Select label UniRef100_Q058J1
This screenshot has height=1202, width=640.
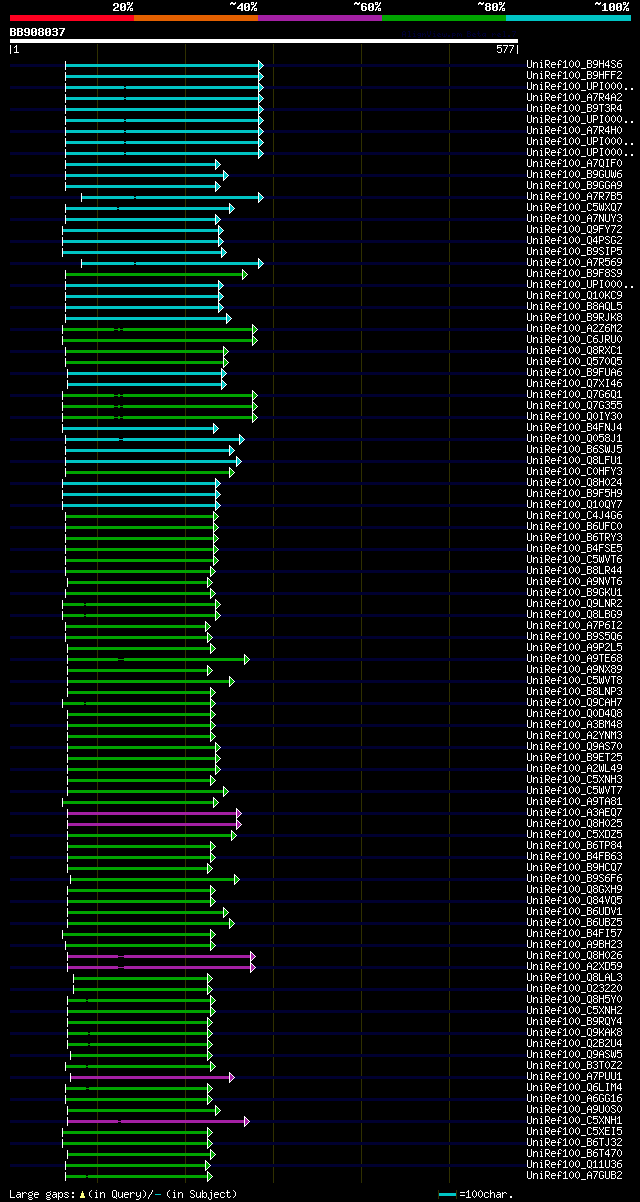tap(574, 438)
